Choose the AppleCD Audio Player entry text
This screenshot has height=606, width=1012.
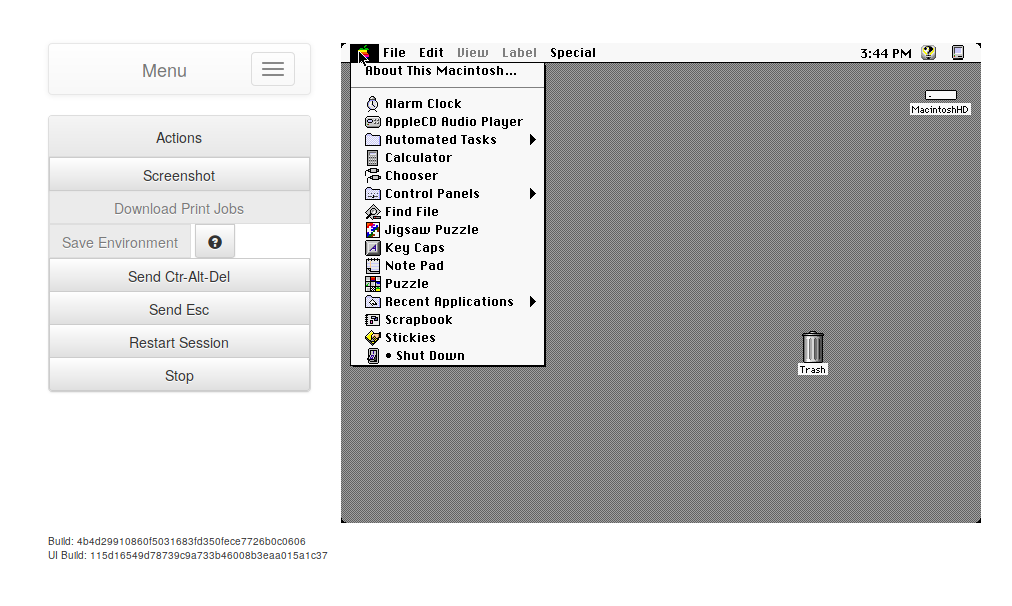(x=454, y=121)
